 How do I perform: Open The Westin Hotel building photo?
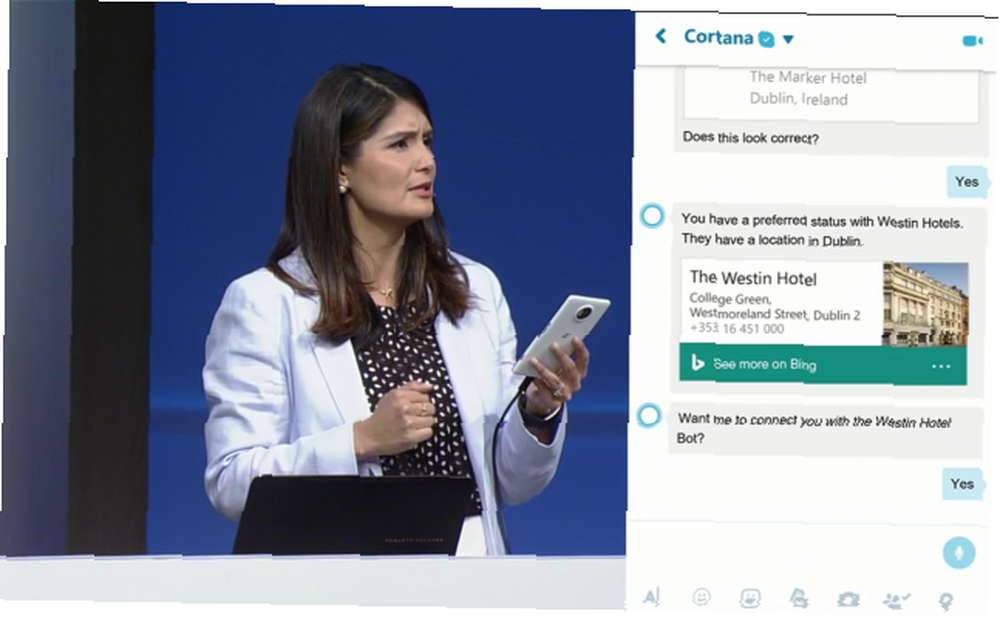pos(925,305)
